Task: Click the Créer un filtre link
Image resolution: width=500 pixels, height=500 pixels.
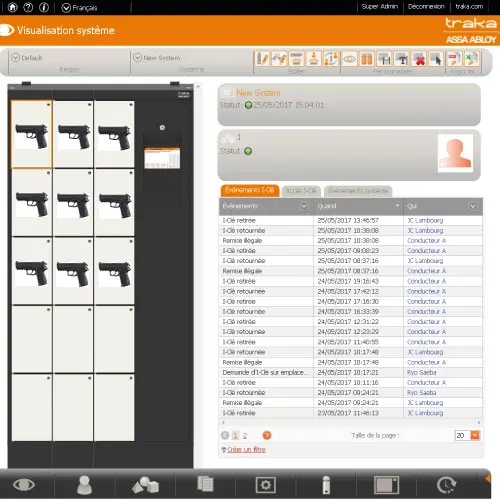Action: coord(246,450)
